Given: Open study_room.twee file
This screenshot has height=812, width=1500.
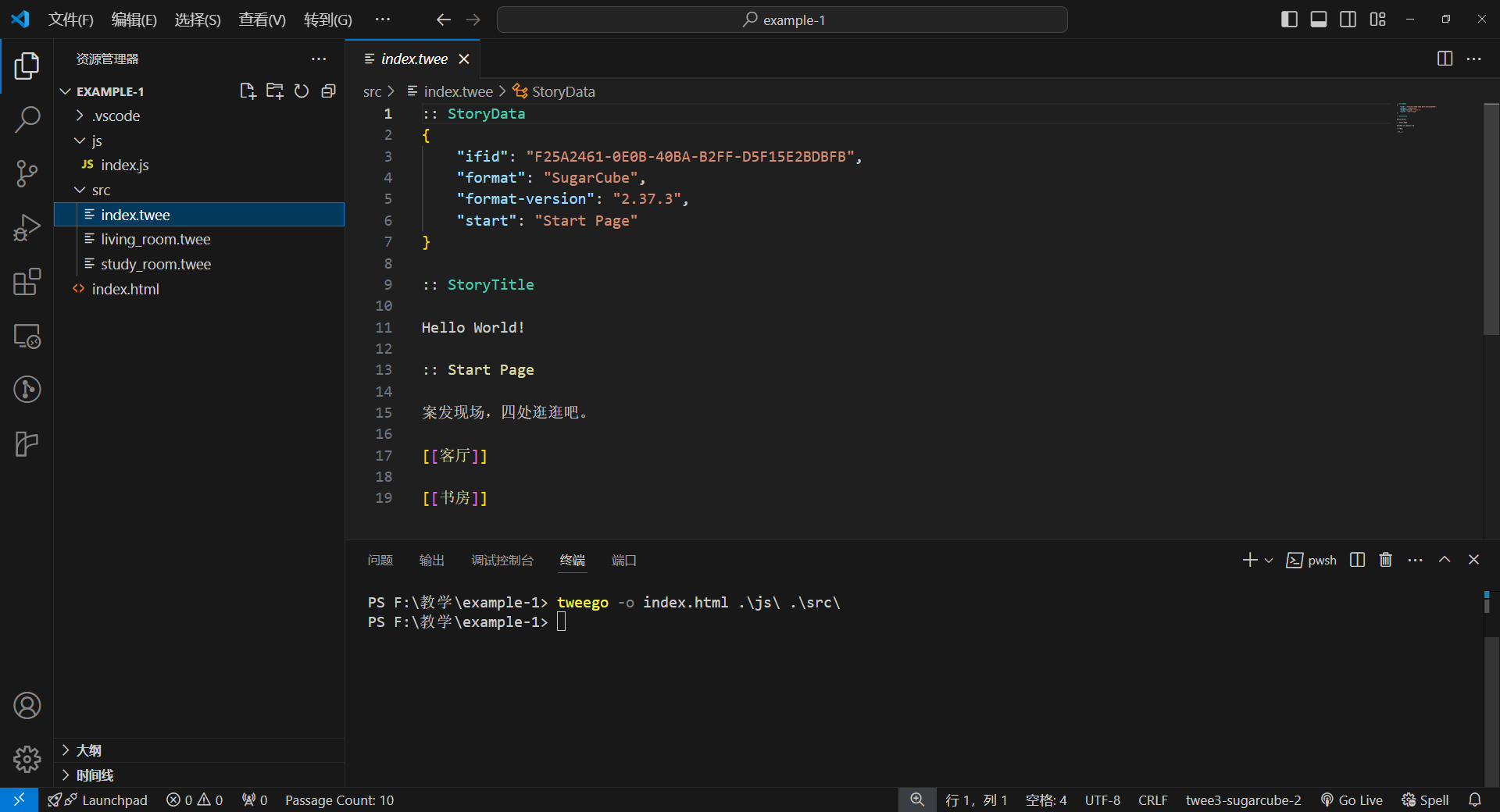Looking at the screenshot, I should (x=199, y=264).
